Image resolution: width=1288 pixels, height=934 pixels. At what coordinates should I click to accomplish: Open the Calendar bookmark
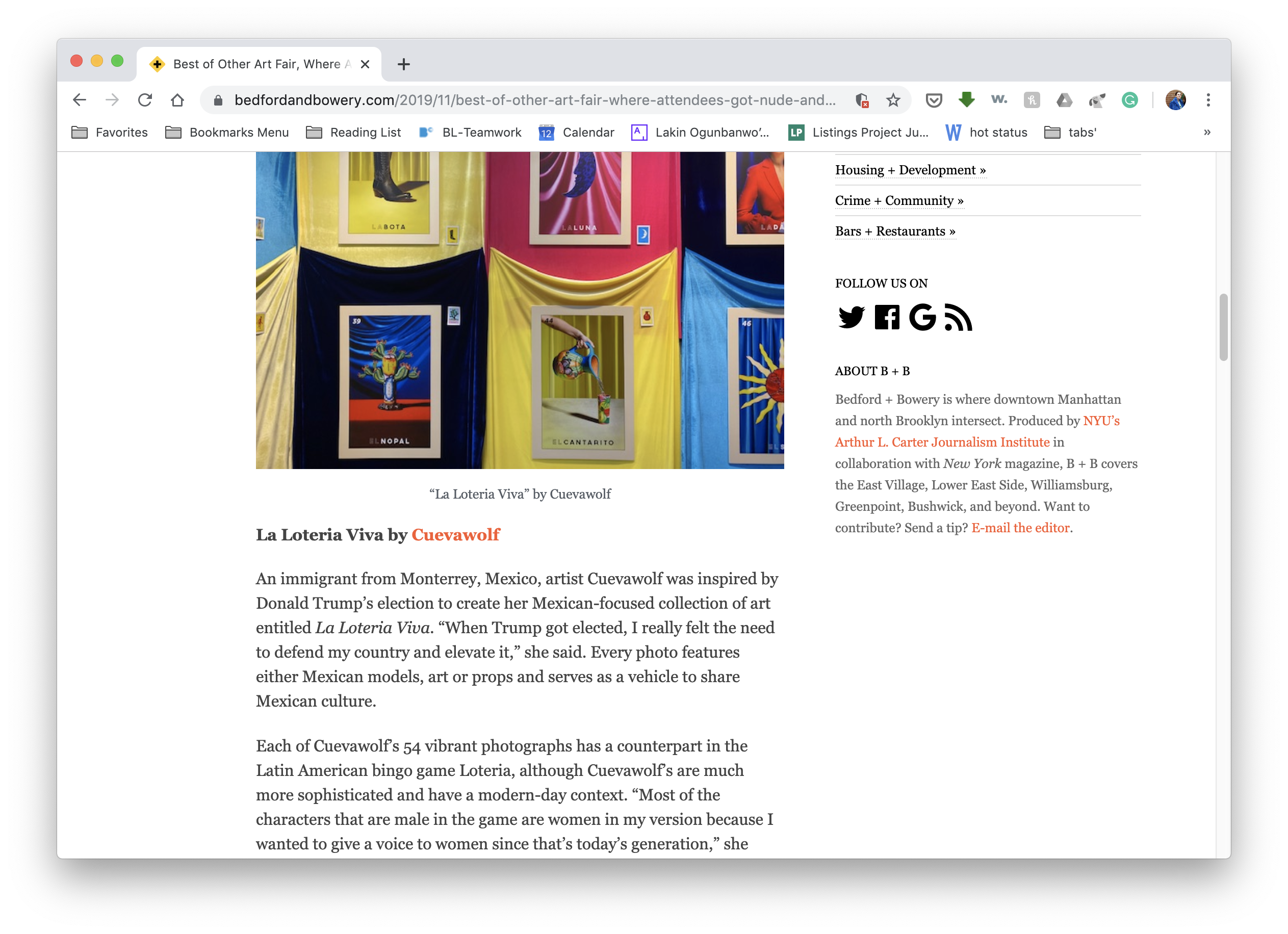click(x=576, y=132)
